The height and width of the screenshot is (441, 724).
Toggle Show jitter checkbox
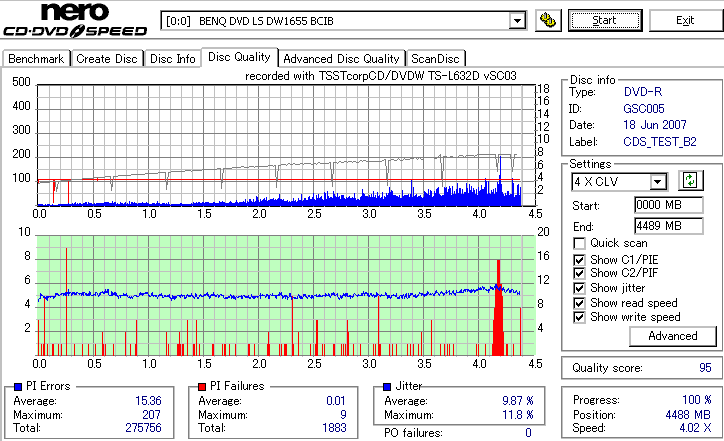579,288
